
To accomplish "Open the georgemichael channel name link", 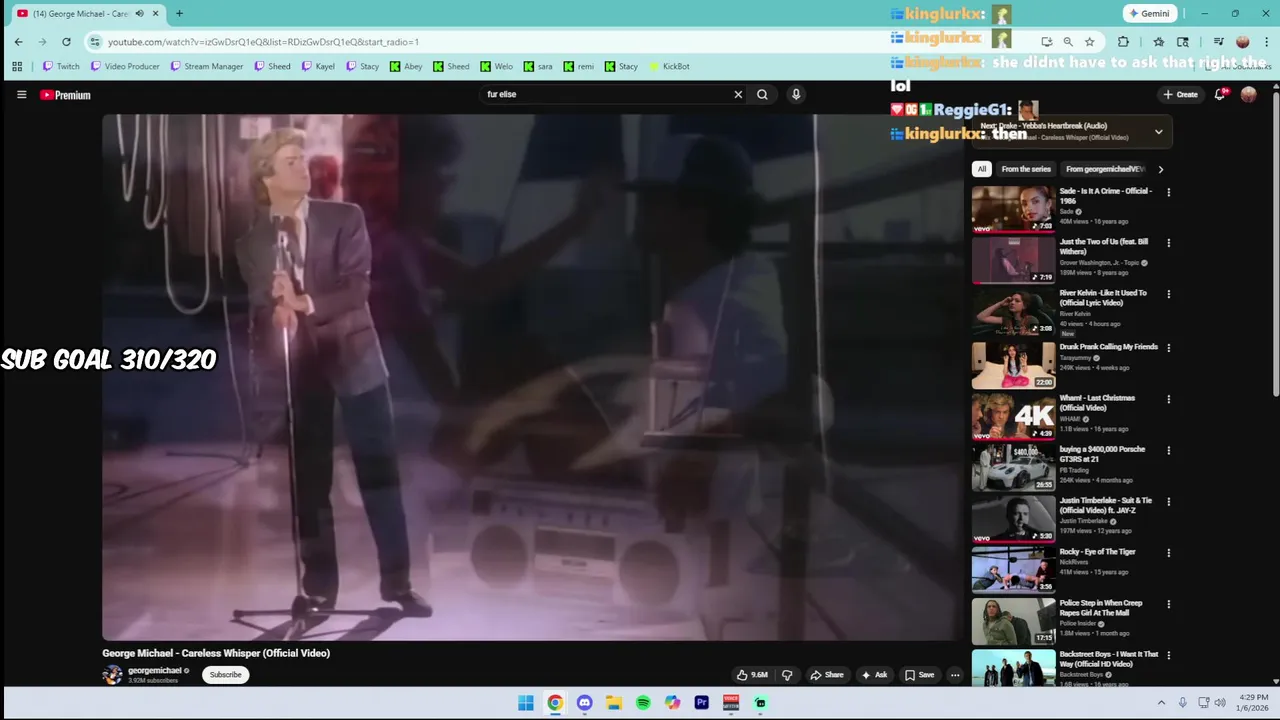I will [155, 670].
